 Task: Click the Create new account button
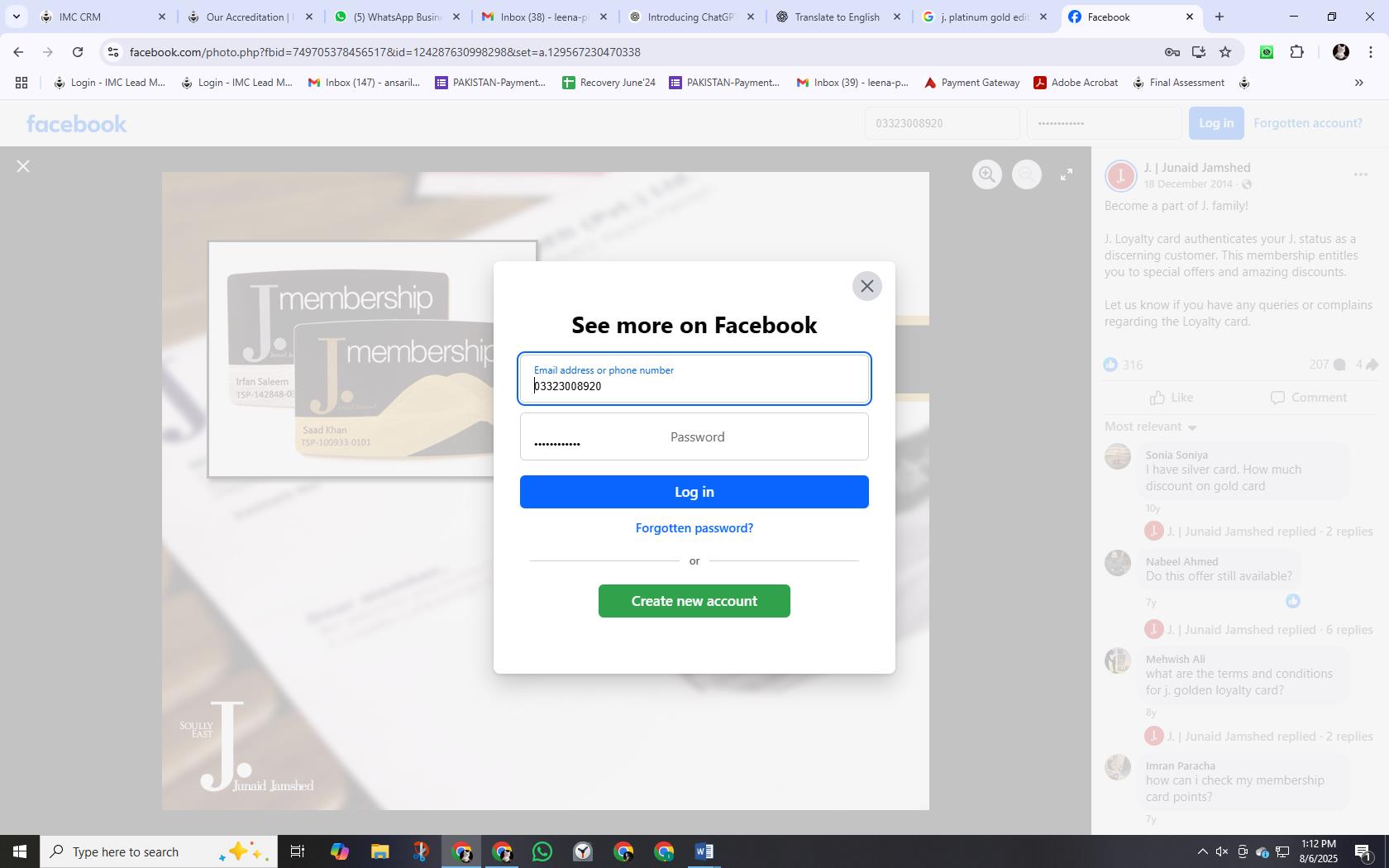694,601
